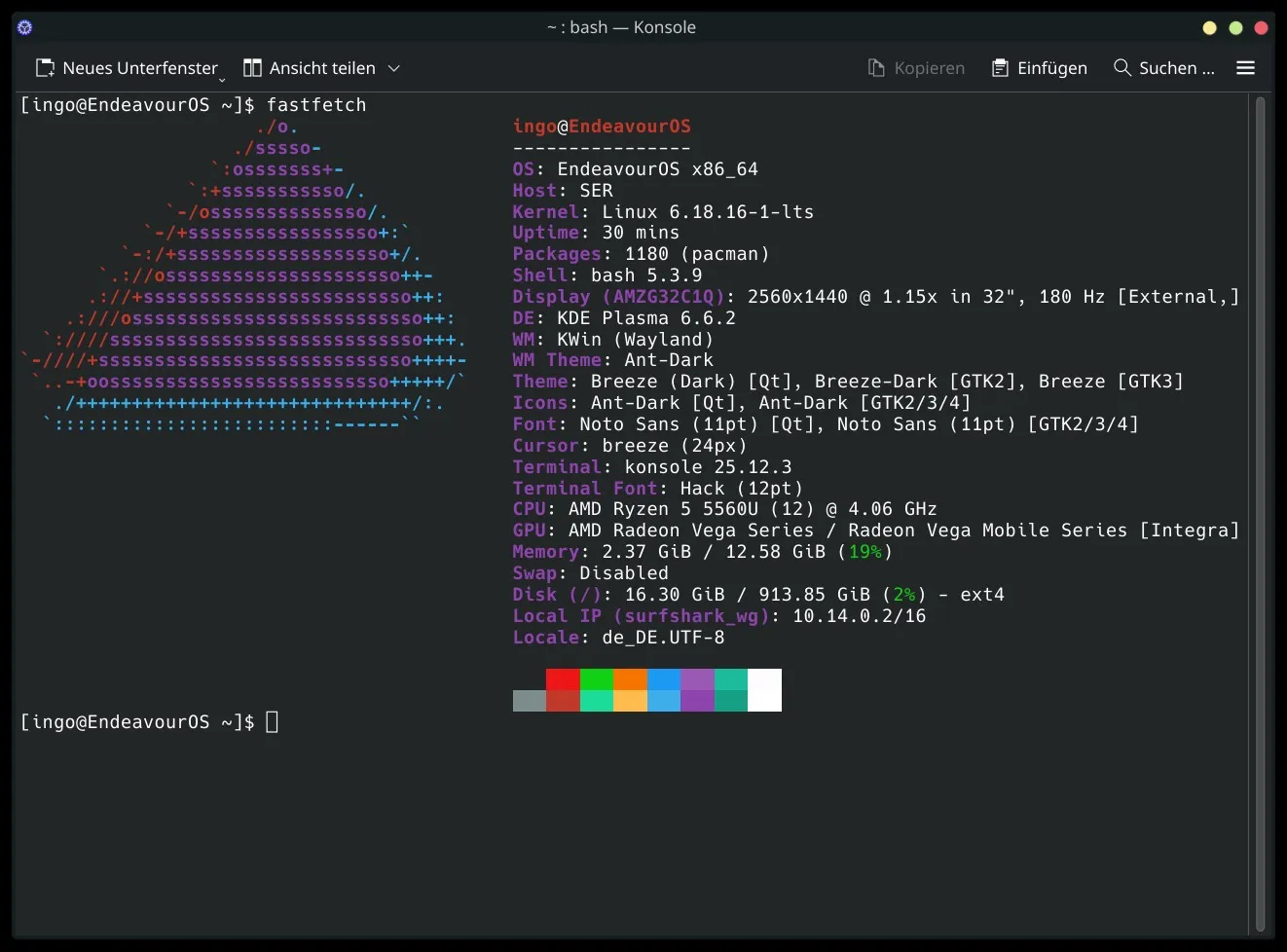Click the split view icon beside Ansicht teilen
Viewport: 1287px width, 952px height.
[x=252, y=68]
